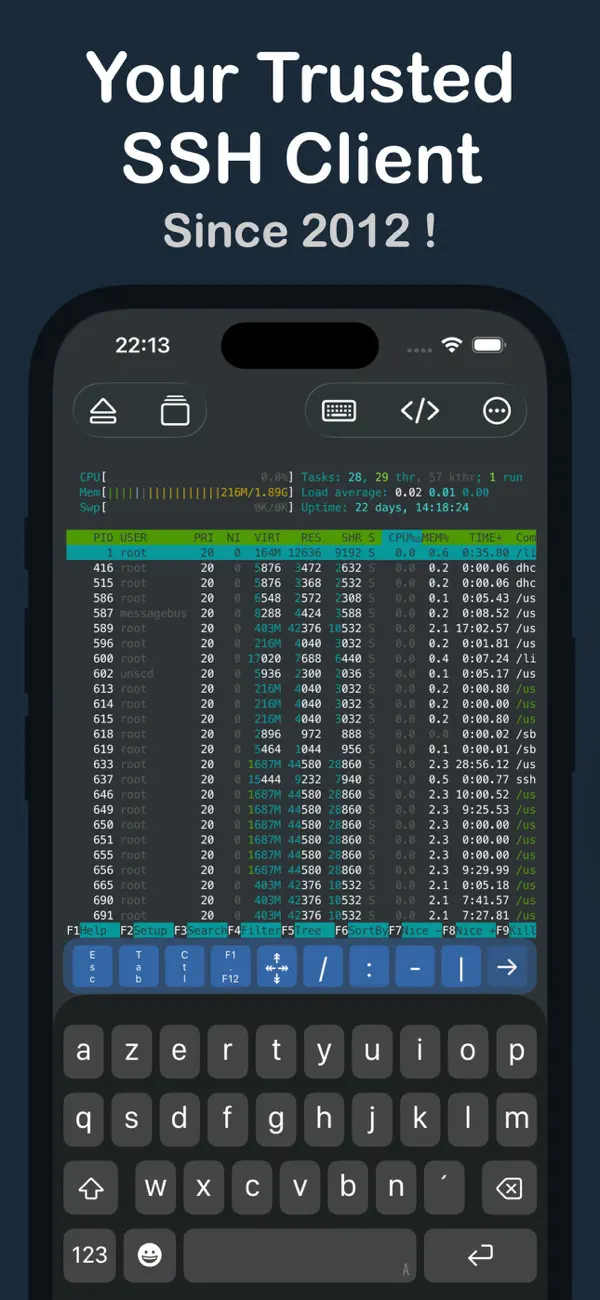Switch to the 123 numeric keyboard
Image resolution: width=600 pixels, height=1300 pixels.
click(x=89, y=1255)
